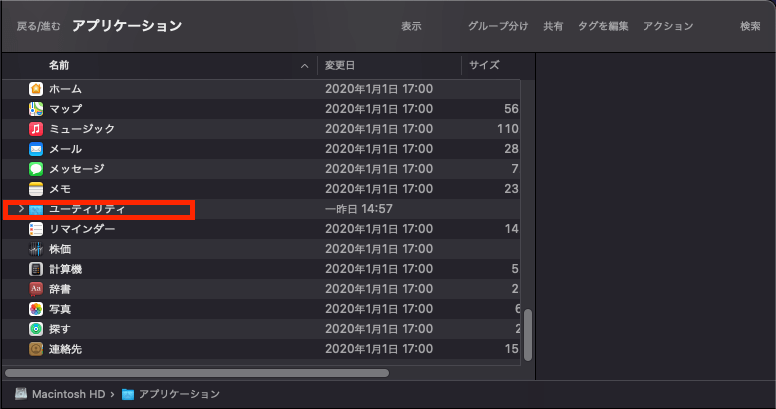Open the アクション toolbar menu

coord(668,26)
